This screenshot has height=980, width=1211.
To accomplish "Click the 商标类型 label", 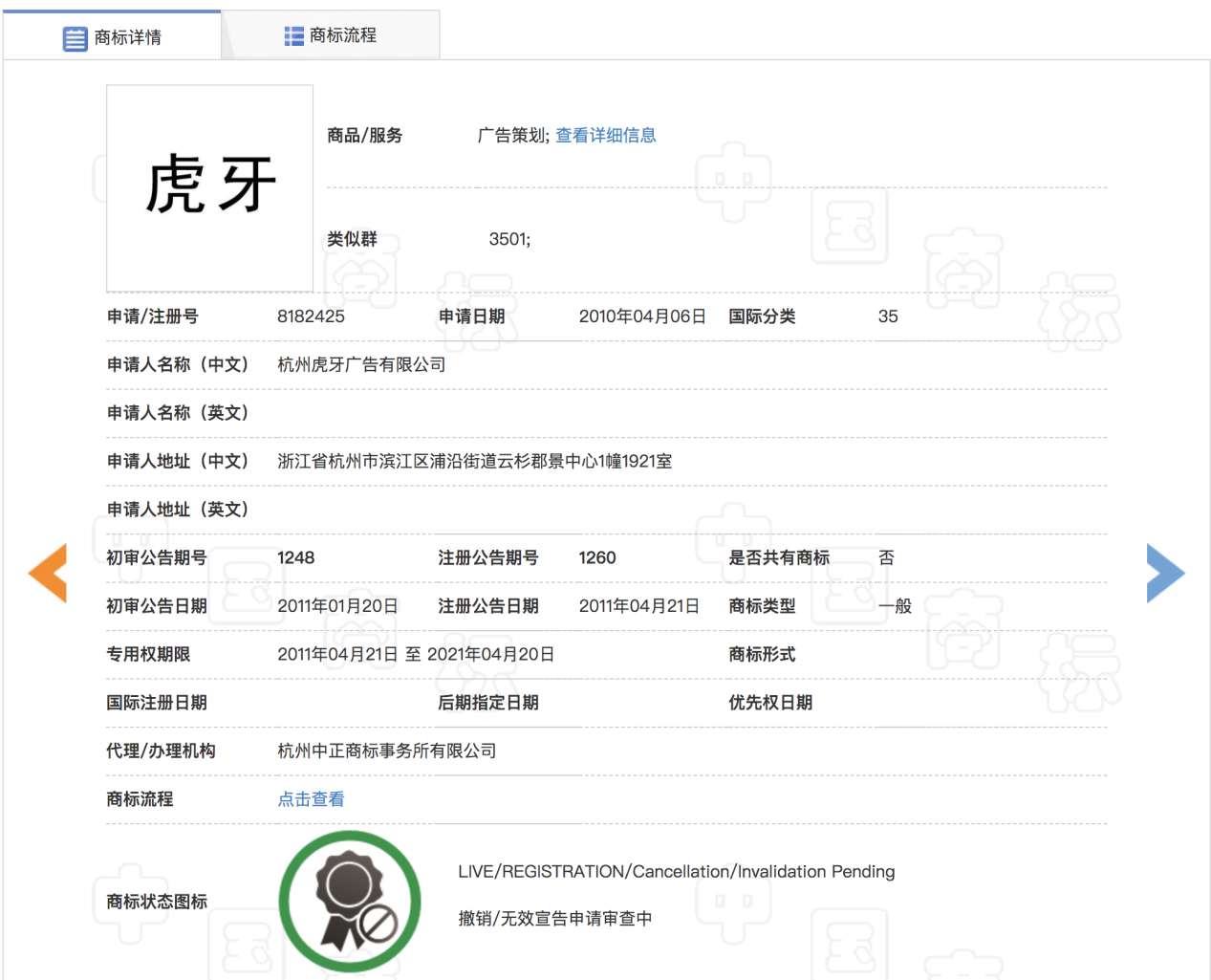I will 762,606.
